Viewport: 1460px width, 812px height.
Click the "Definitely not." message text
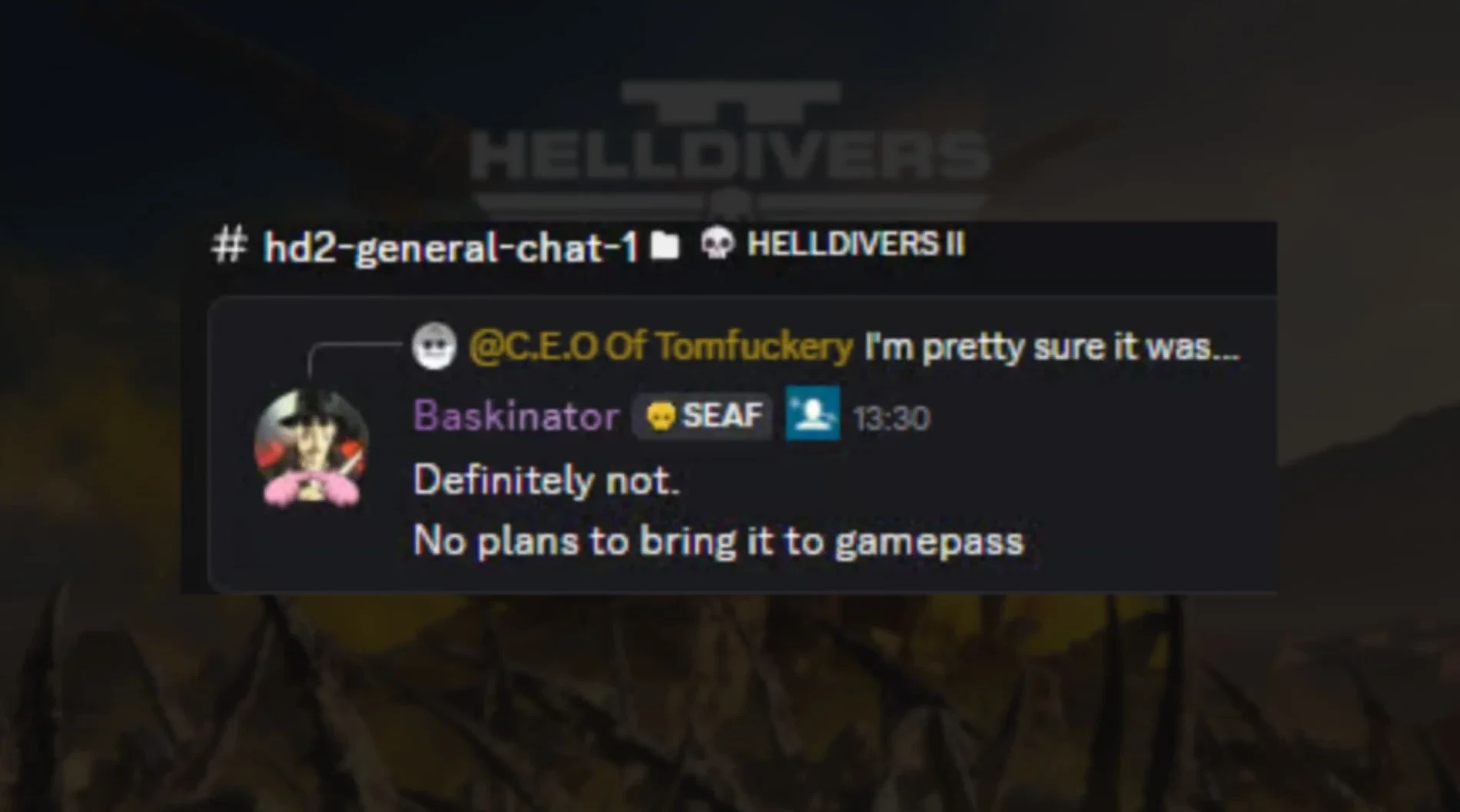pos(546,481)
